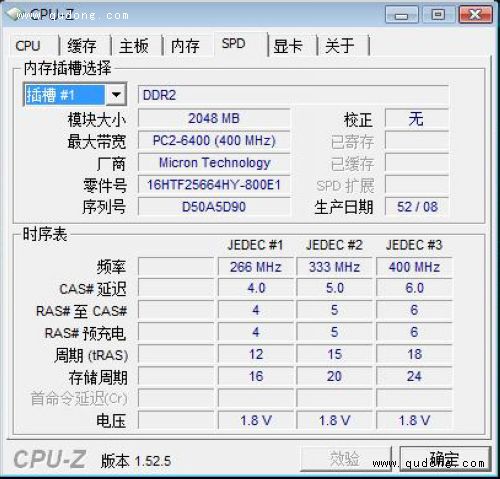Expand the 插槽 #1 slot dropdown arrow
This screenshot has height=479, width=500.
point(116,95)
